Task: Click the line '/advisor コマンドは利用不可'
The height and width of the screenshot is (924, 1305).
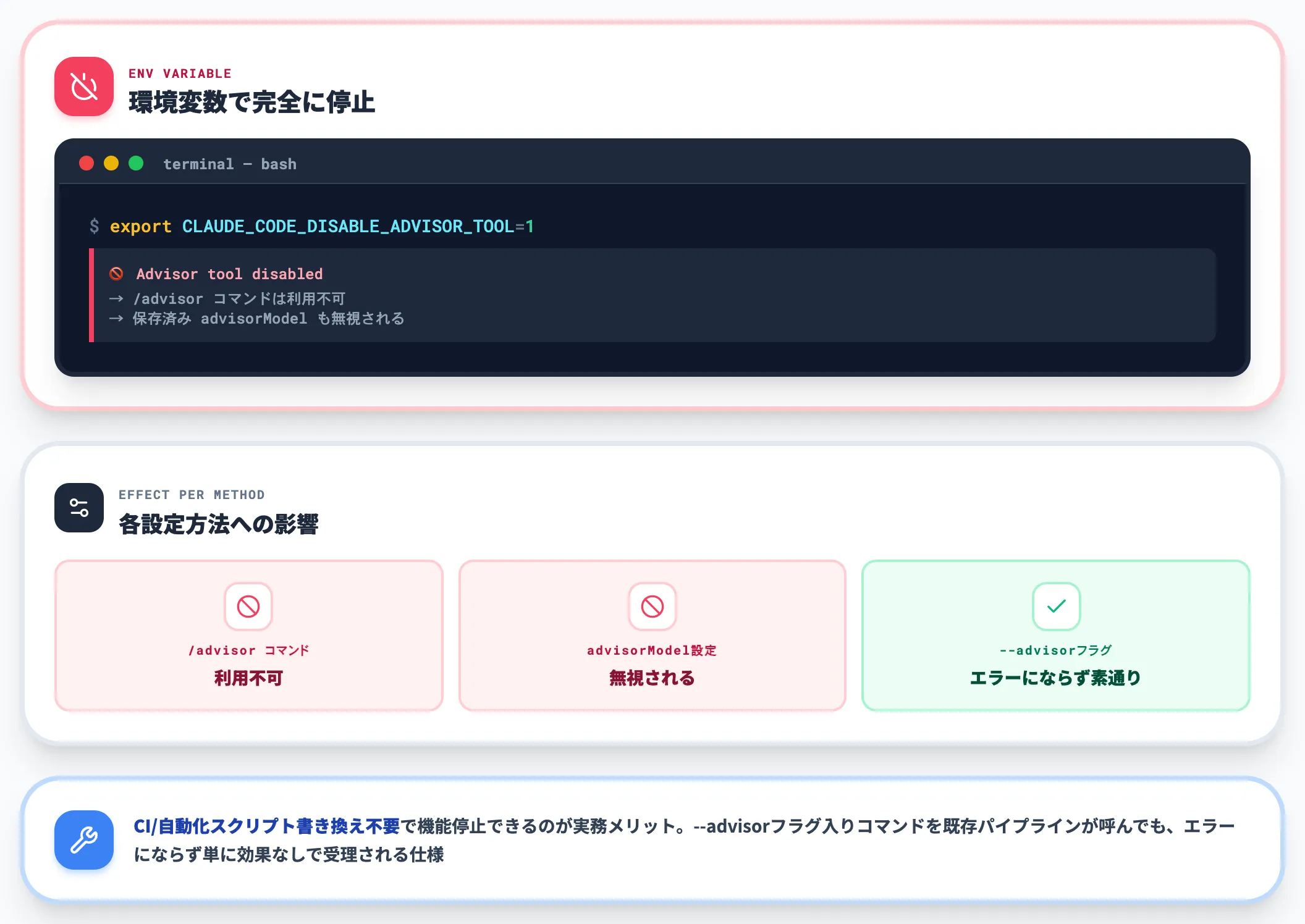Action: click(x=239, y=299)
